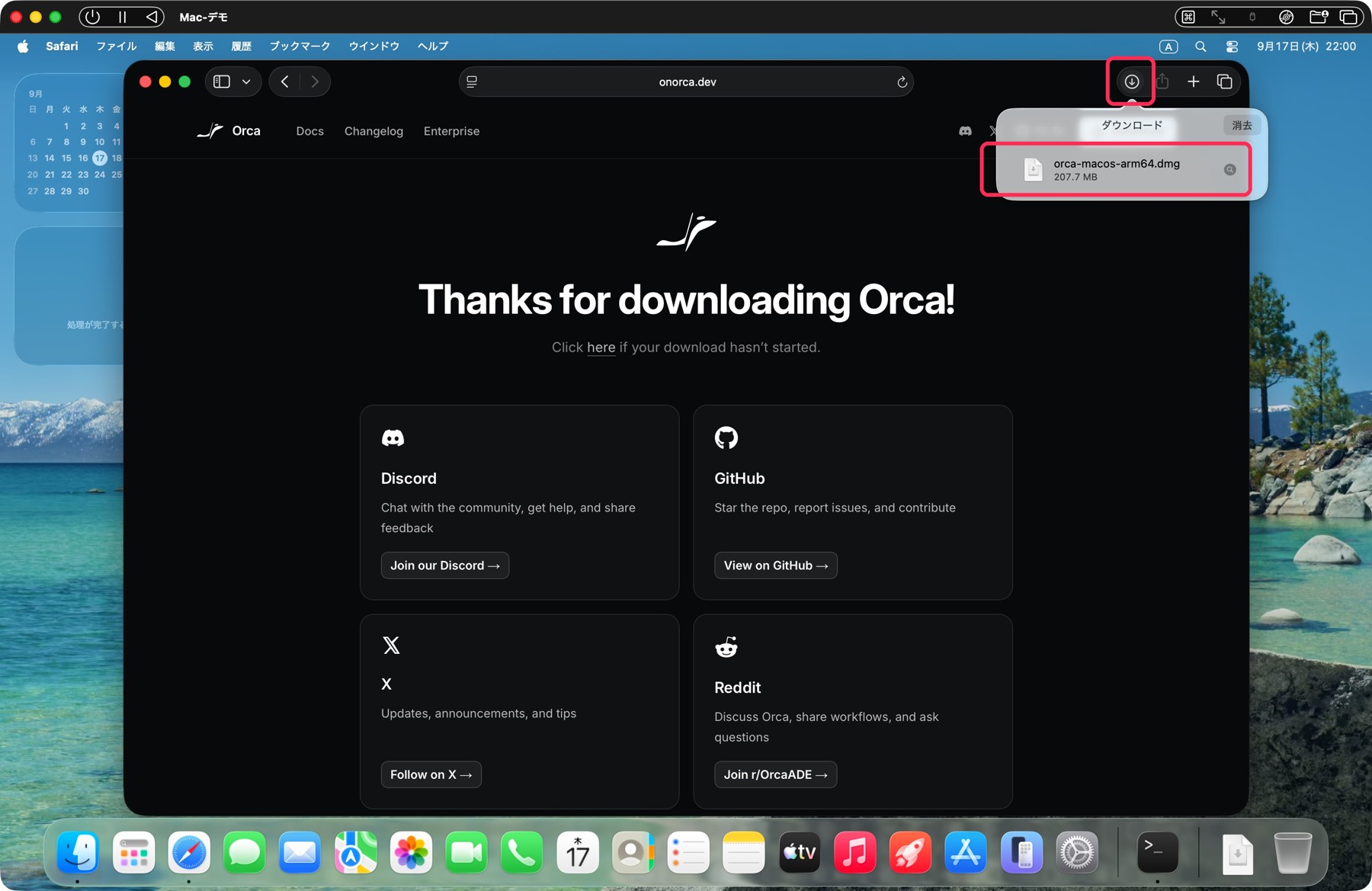Open the ファイル menu
The image size is (1372, 891).
pyautogui.click(x=116, y=46)
